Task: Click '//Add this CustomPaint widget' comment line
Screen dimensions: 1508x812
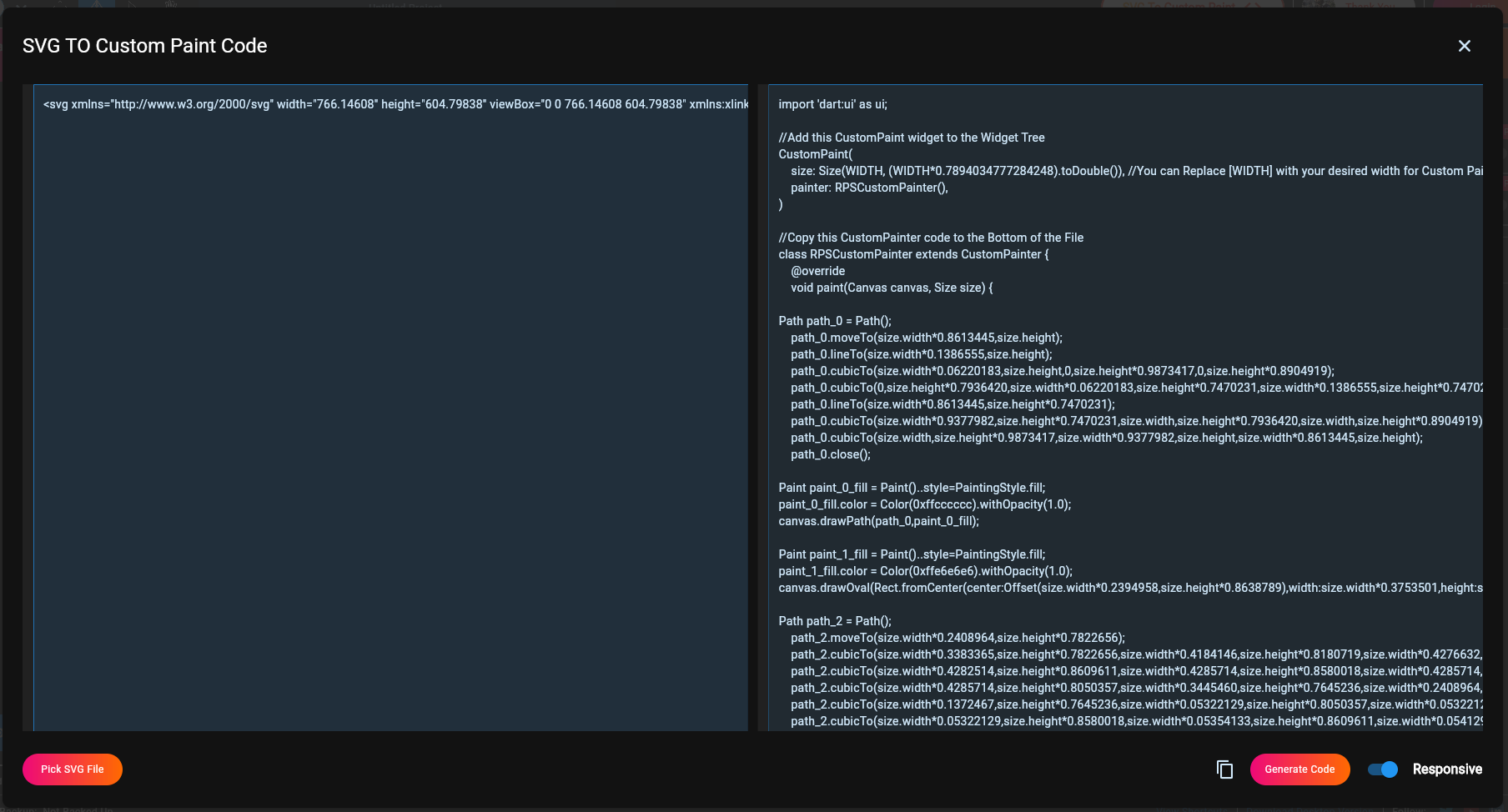Action: (911, 138)
